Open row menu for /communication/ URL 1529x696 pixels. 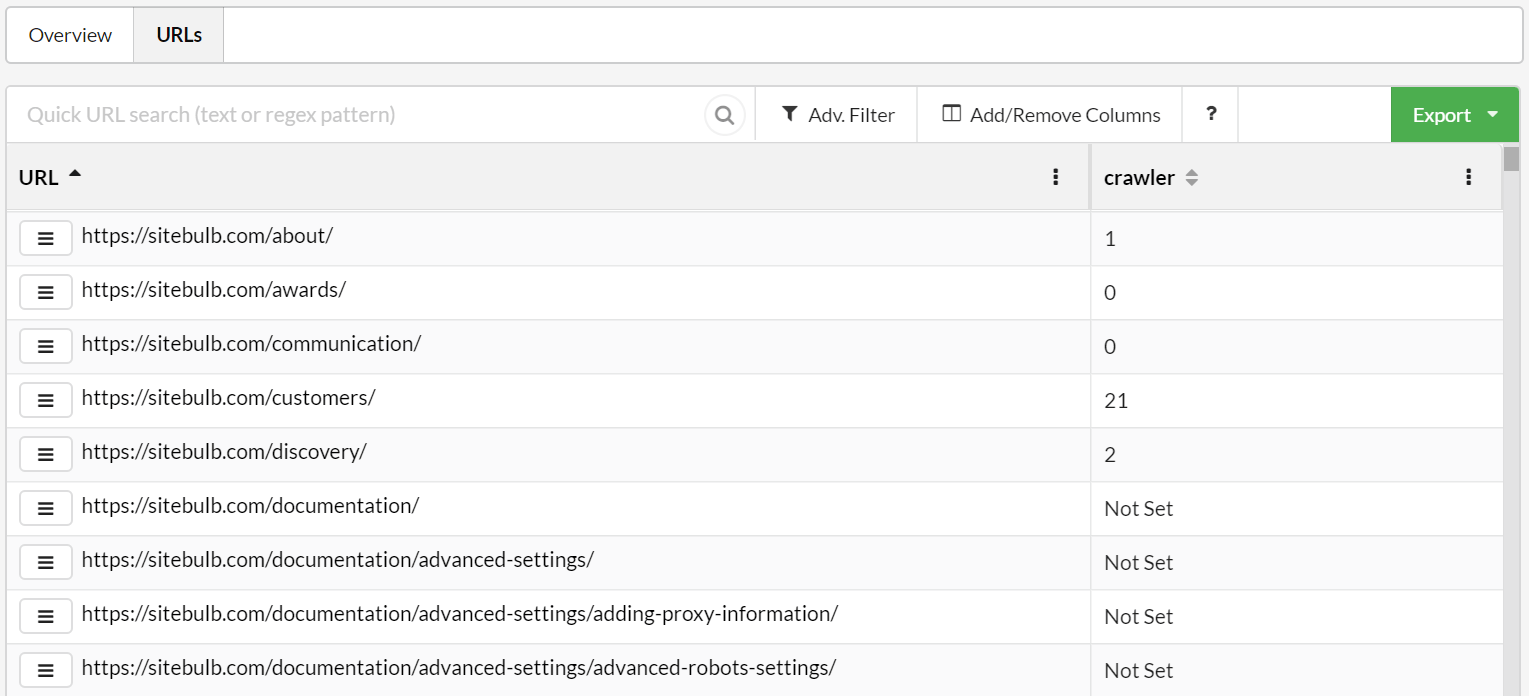tap(46, 346)
